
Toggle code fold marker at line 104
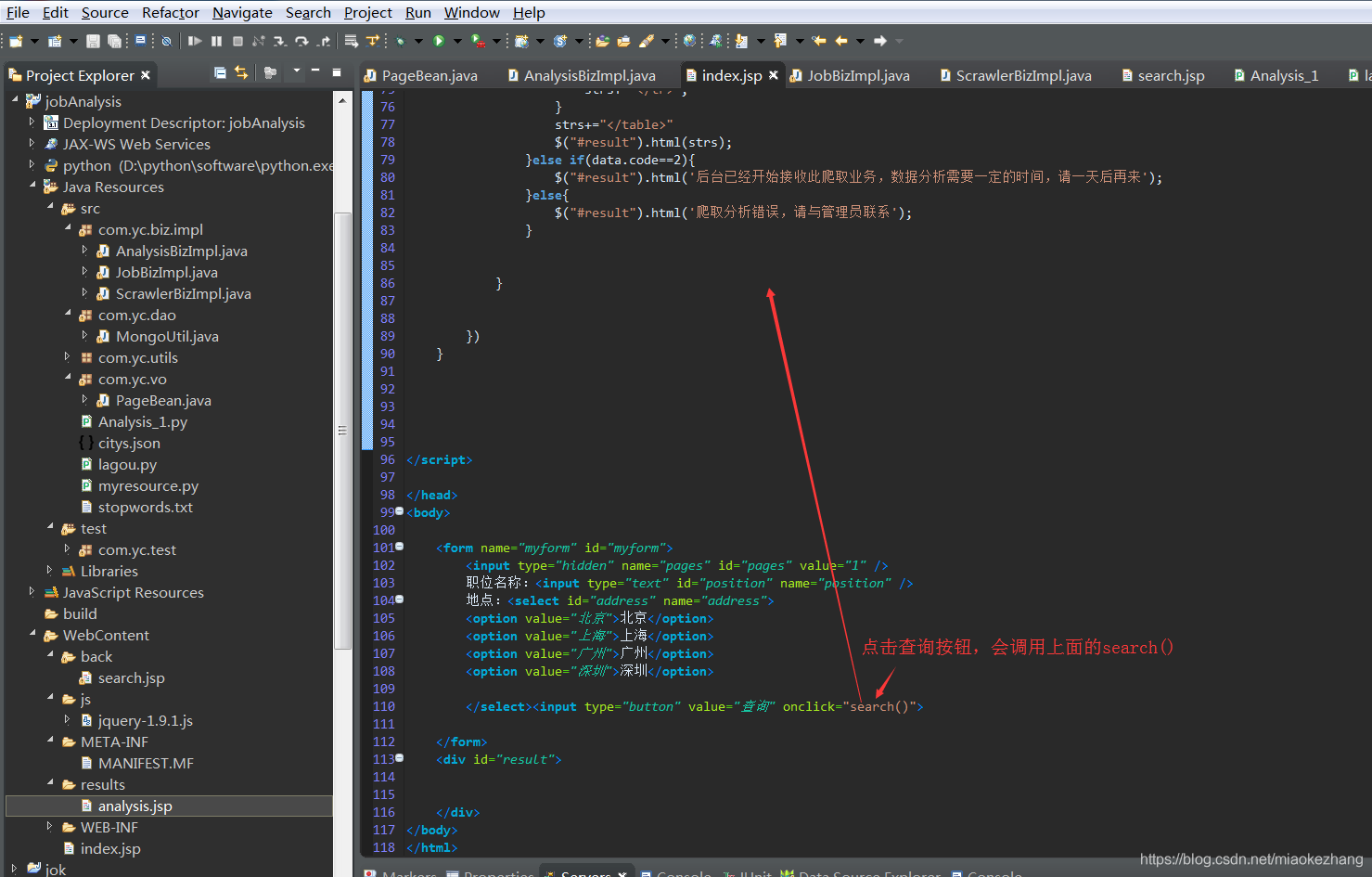(x=400, y=600)
